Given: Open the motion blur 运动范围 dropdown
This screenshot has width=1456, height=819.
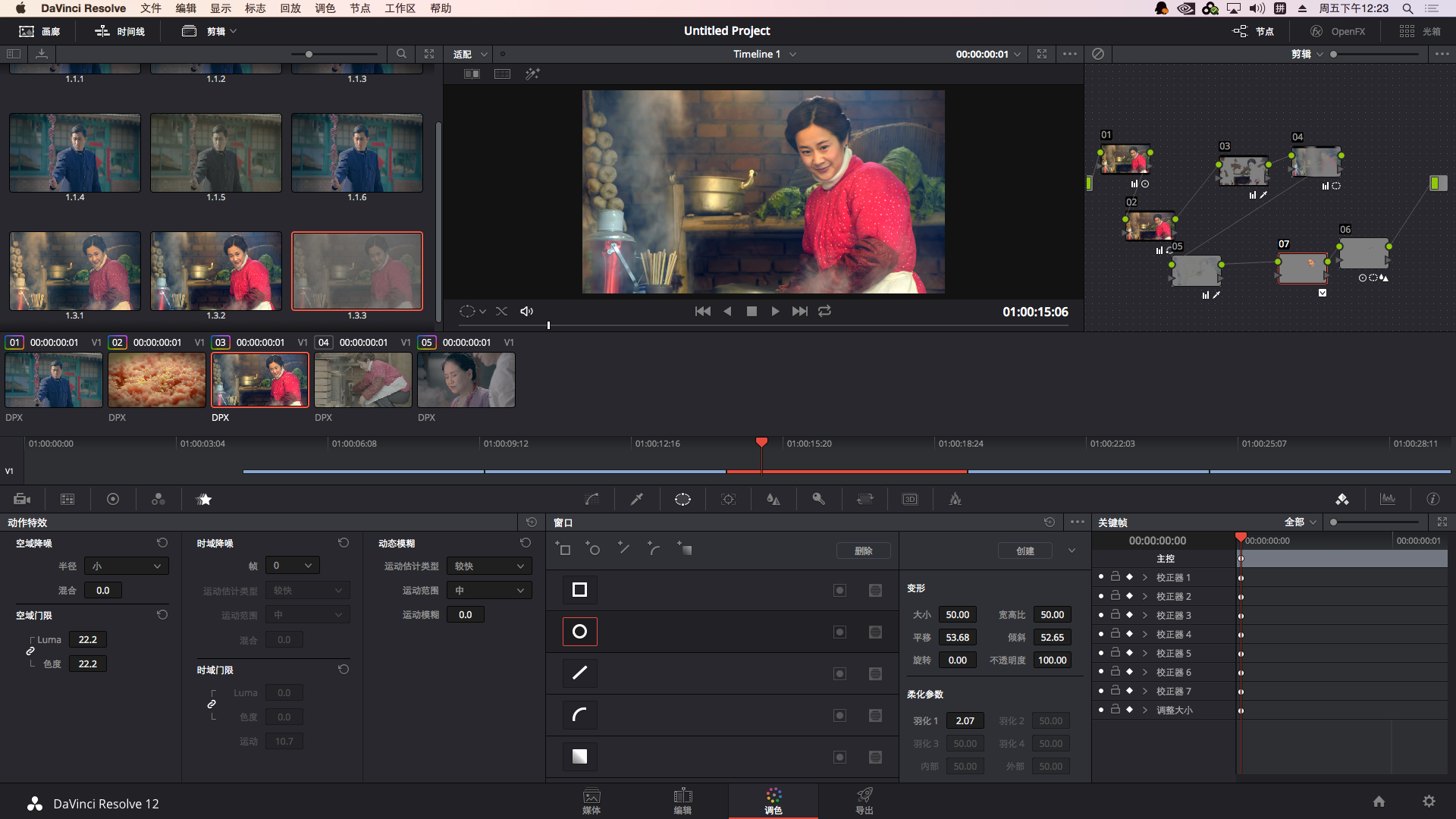Looking at the screenshot, I should click(489, 590).
